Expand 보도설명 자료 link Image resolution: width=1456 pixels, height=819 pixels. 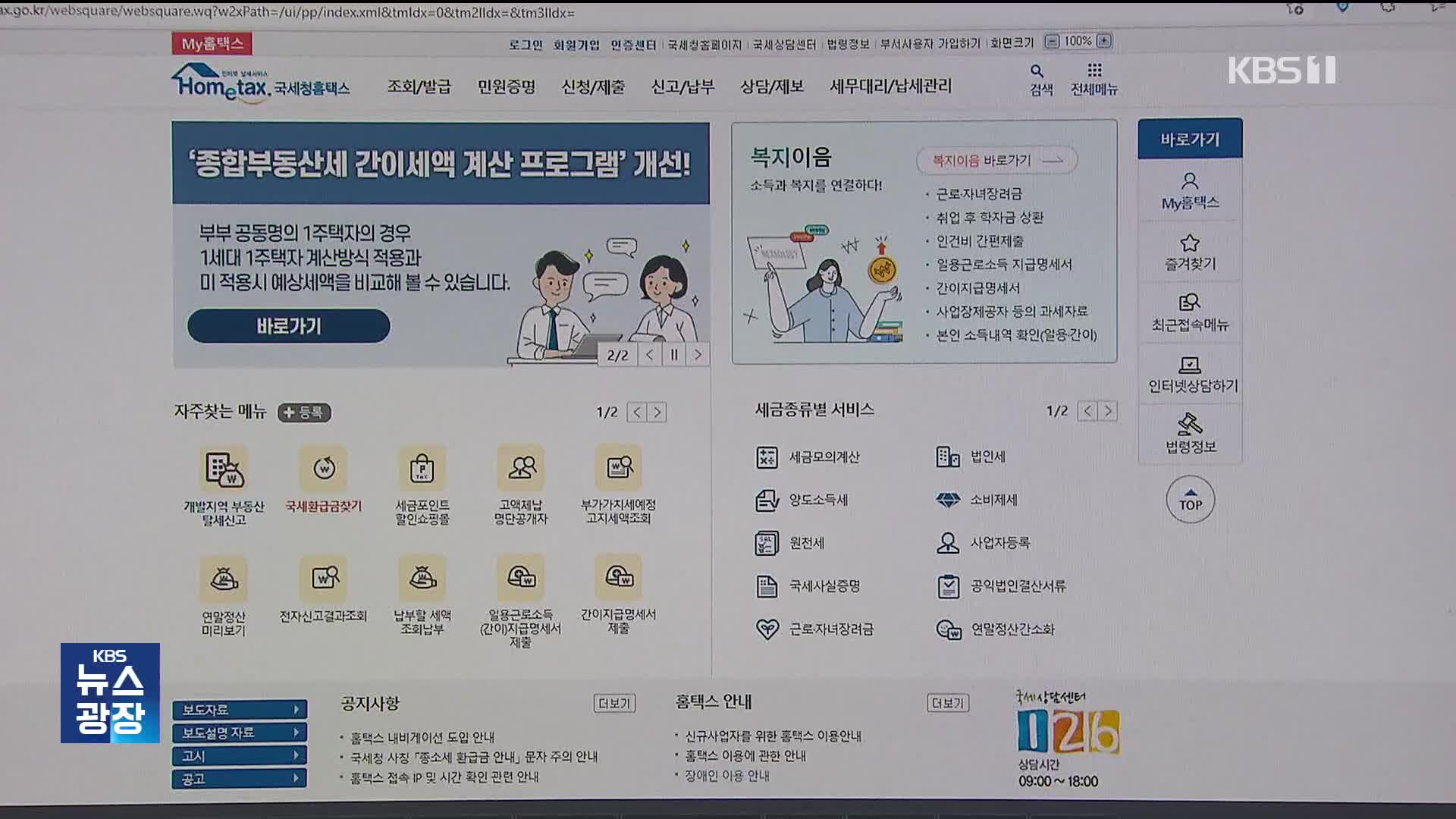coord(240,733)
